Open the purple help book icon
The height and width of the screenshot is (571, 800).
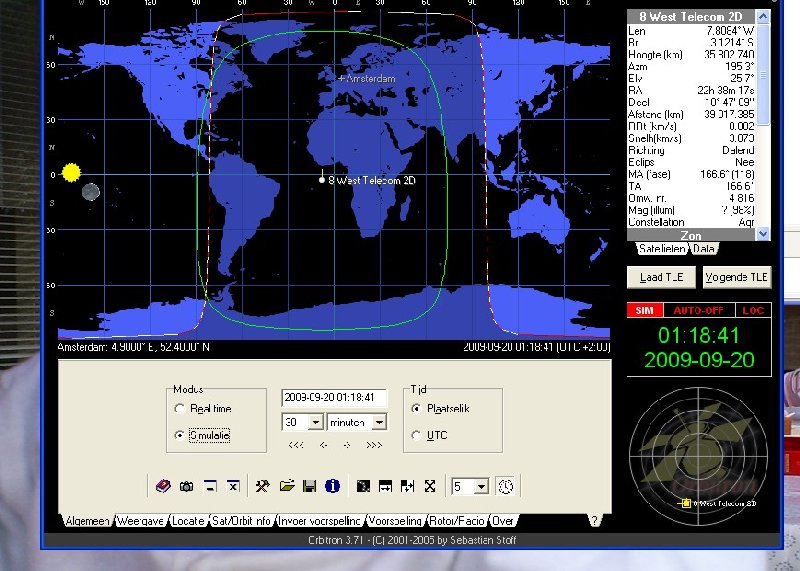tap(163, 486)
